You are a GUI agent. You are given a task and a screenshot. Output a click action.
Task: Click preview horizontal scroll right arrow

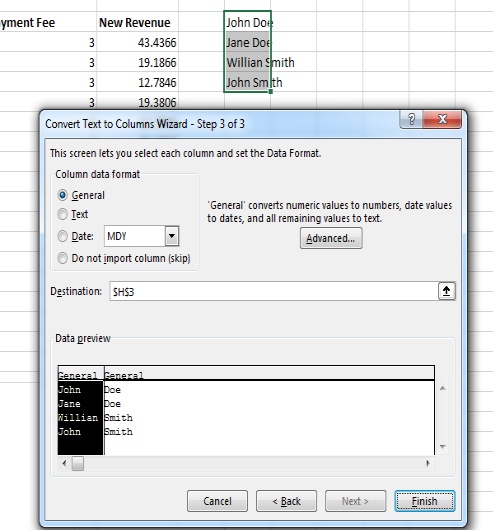coord(428,463)
